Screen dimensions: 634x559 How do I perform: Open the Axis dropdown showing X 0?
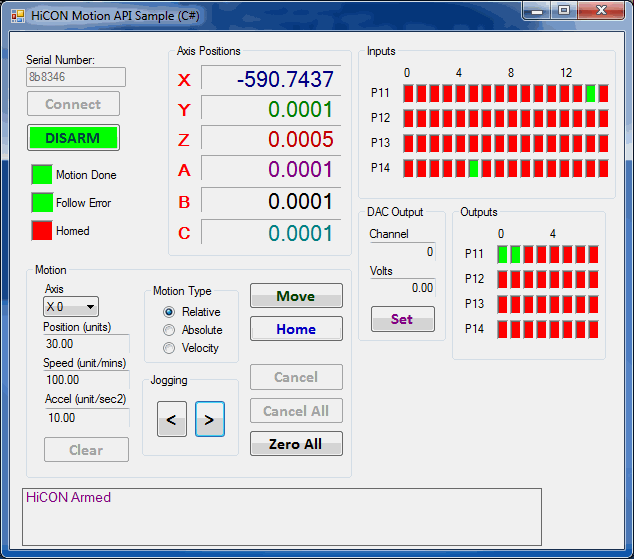(x=71, y=307)
